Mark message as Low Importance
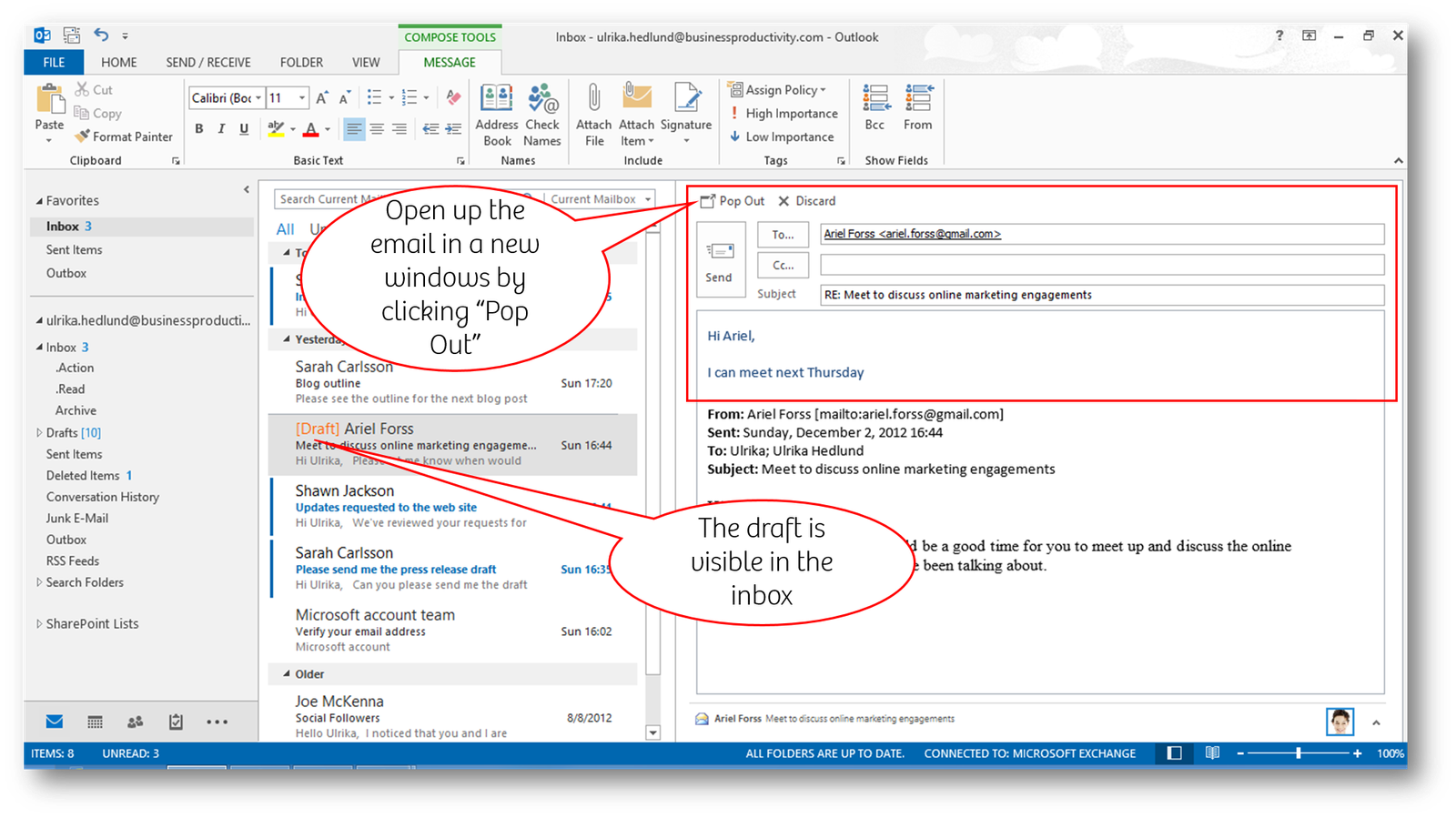This screenshot has height=818, width=1456. 782,136
